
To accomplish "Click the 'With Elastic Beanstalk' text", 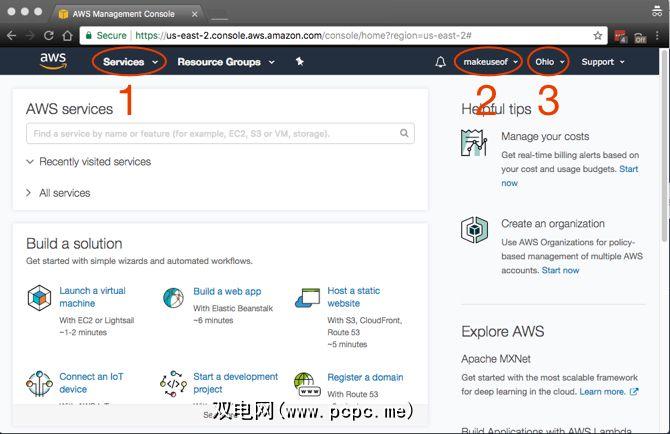I will tap(233, 308).
